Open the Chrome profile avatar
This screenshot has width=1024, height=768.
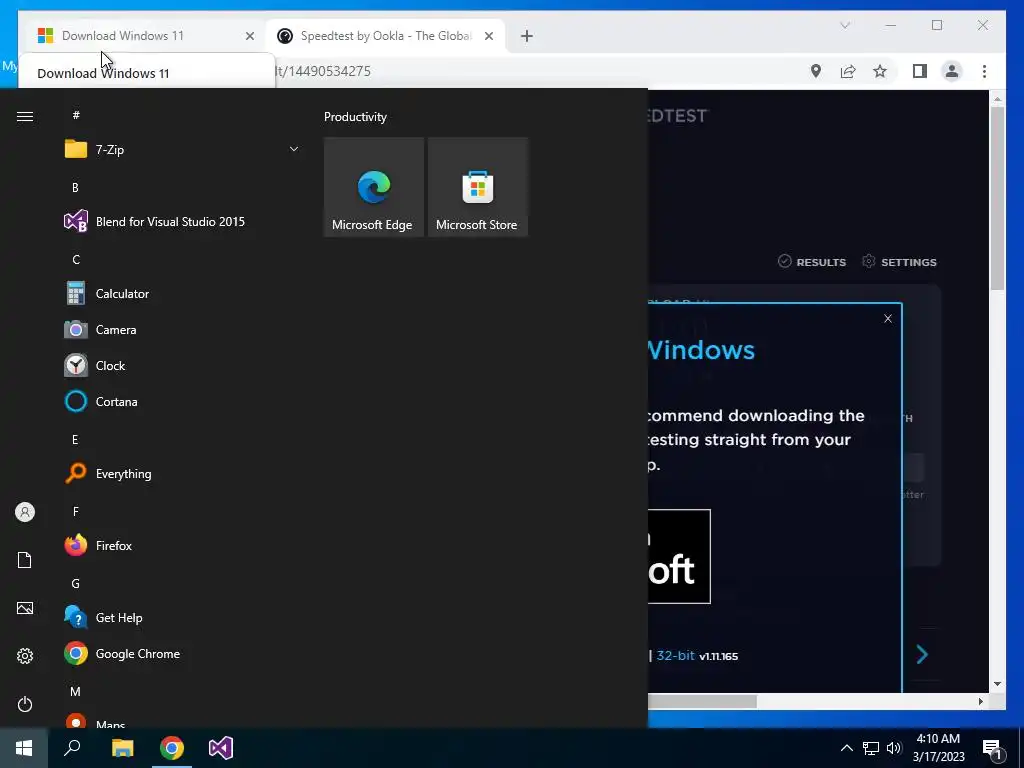coord(952,71)
